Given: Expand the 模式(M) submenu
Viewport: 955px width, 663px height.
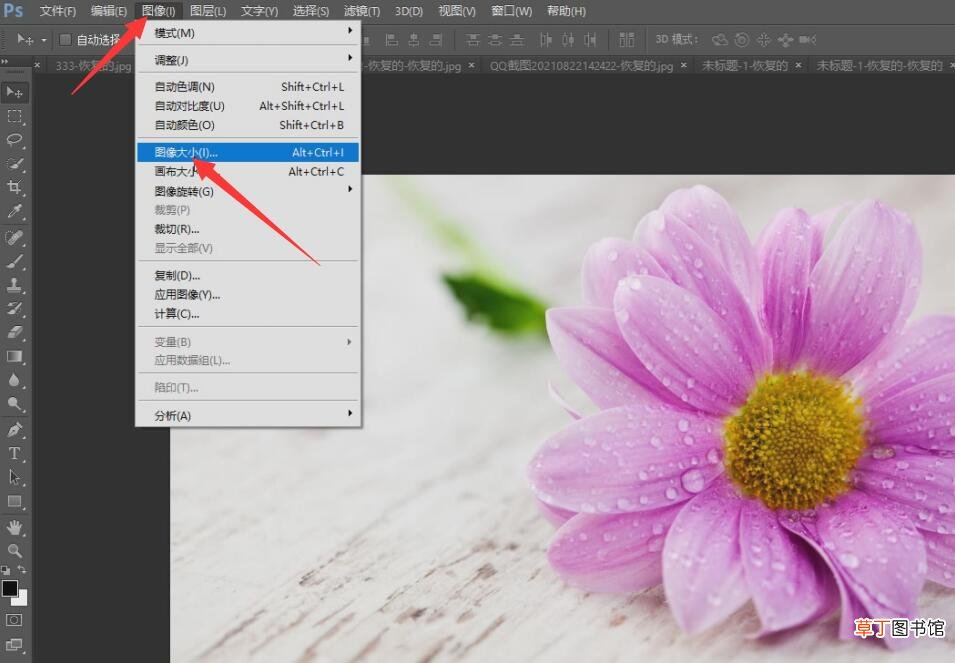Looking at the screenshot, I should (248, 33).
